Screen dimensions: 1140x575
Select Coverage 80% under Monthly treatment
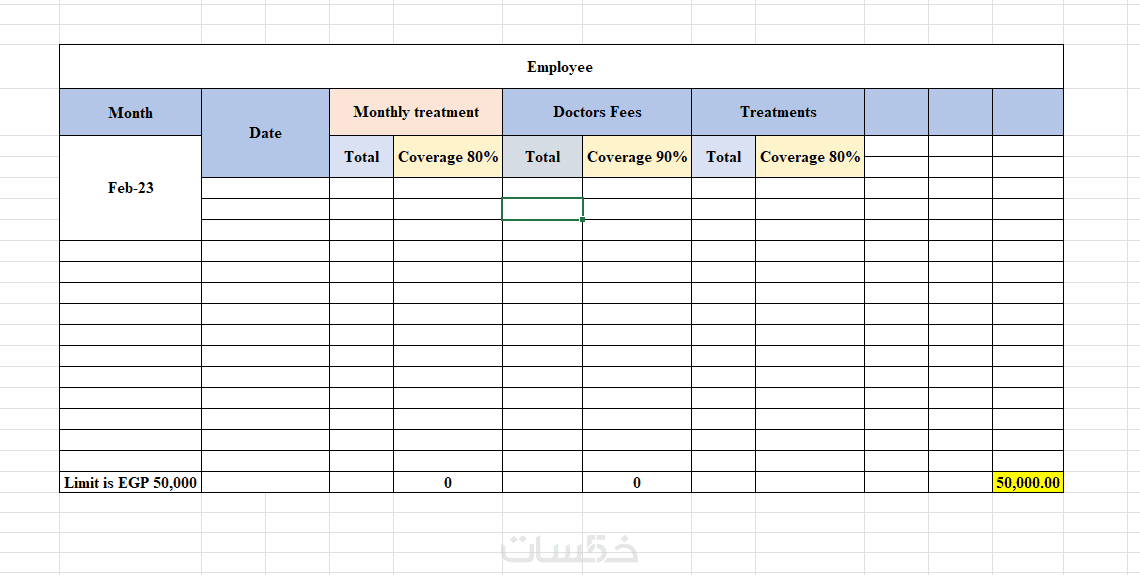pos(448,156)
